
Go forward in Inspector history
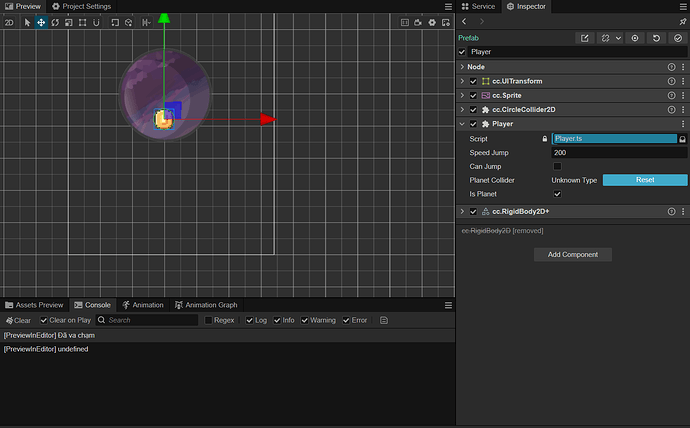click(481, 21)
